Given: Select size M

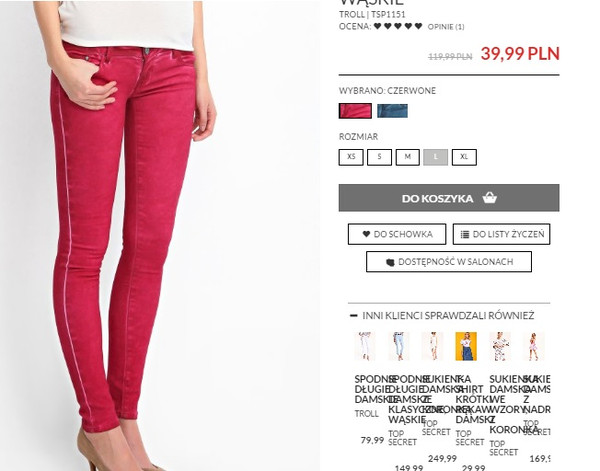Looking at the screenshot, I should click(408, 157).
